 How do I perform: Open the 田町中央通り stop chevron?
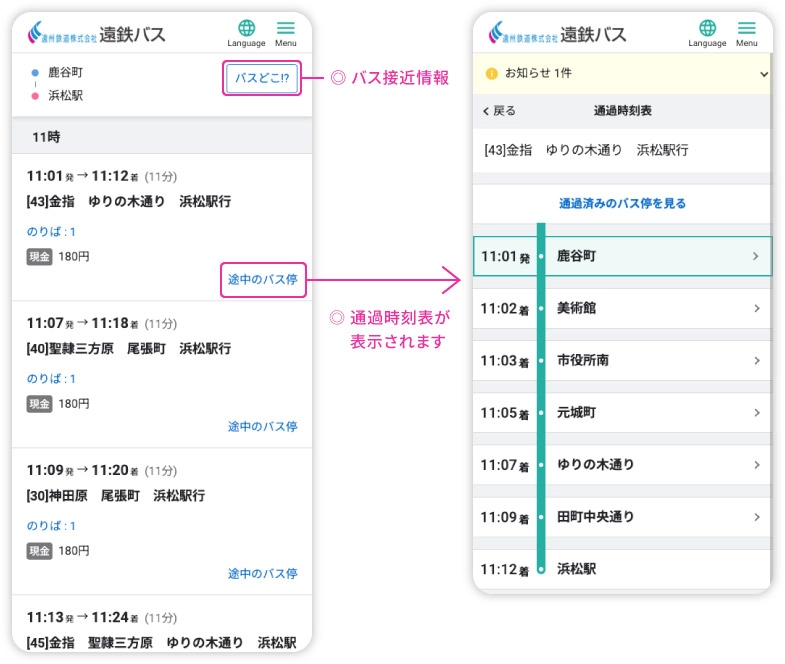click(x=757, y=517)
